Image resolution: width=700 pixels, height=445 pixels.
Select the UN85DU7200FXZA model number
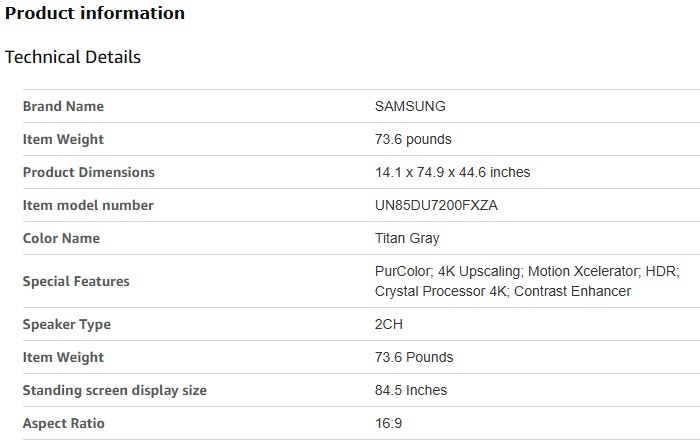point(436,205)
